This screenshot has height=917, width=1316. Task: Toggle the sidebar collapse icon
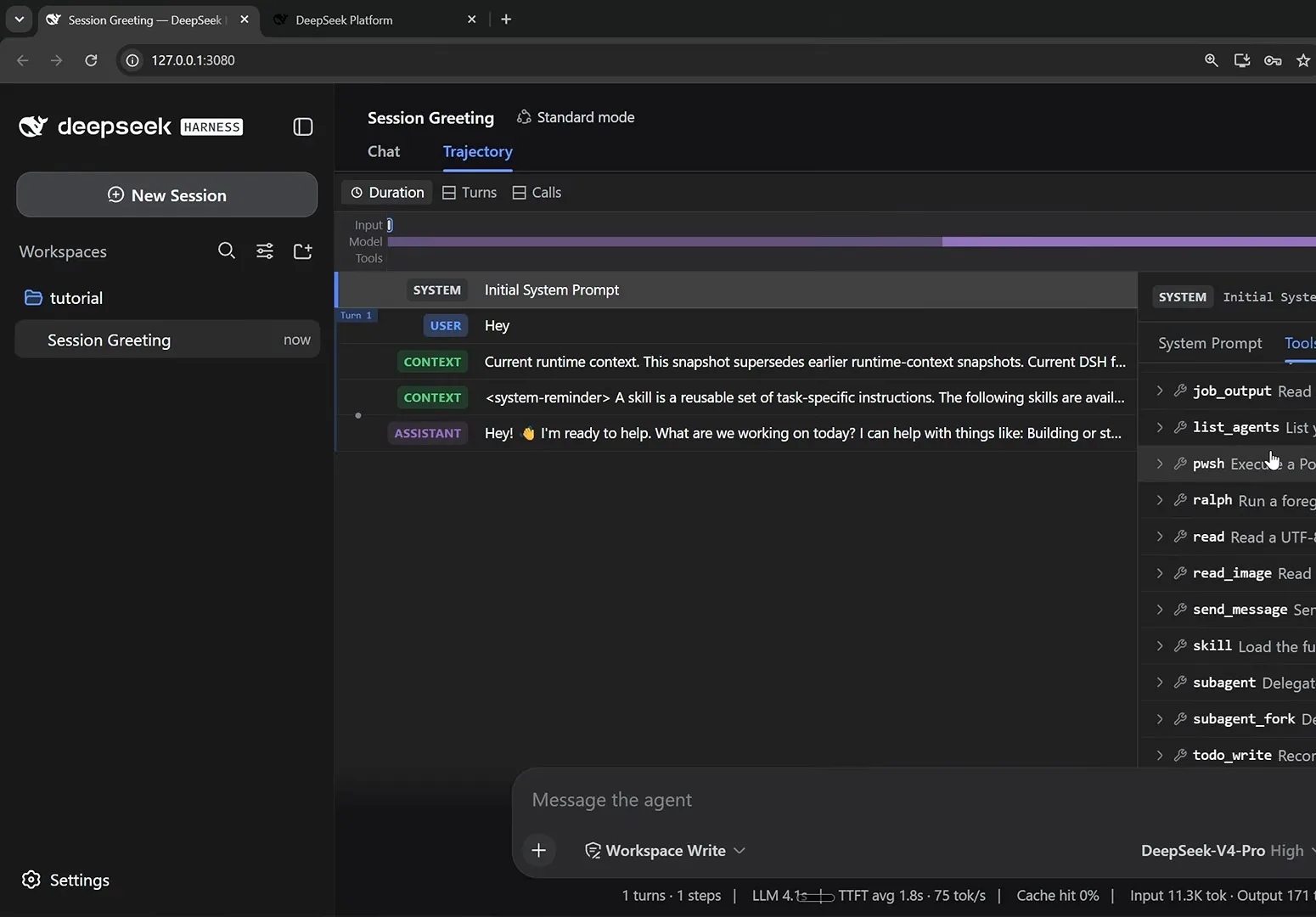(303, 127)
